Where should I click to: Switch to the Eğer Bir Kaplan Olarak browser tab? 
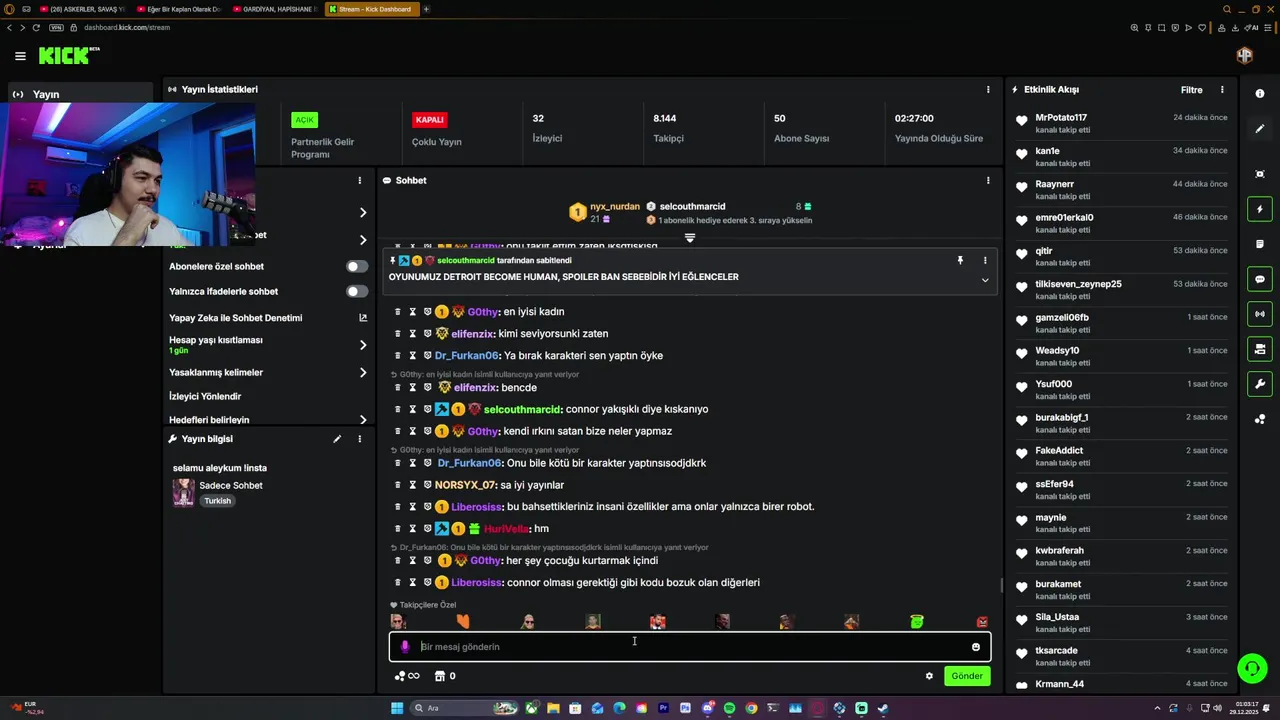178,9
